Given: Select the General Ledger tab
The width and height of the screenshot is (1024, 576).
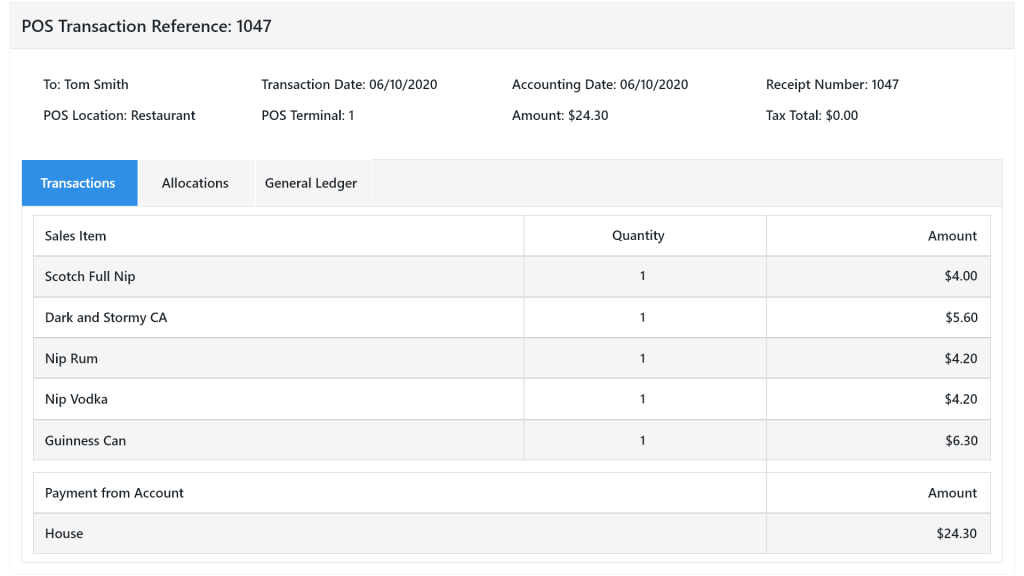Looking at the screenshot, I should pos(311,183).
